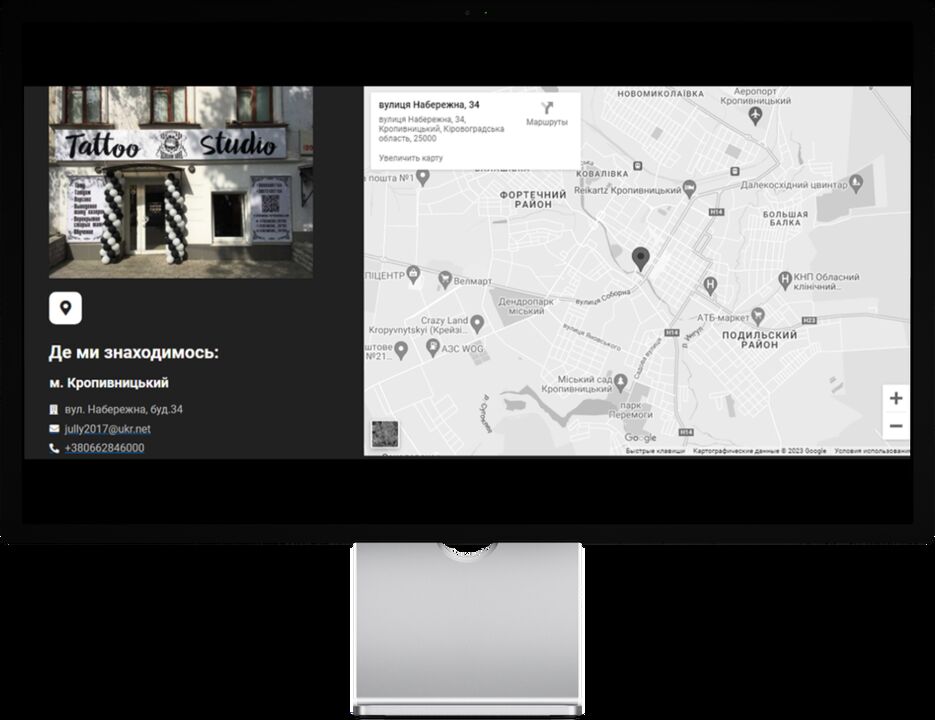This screenshot has height=720, width=935.
Task: Open the Google logo on the map
Action: point(640,437)
